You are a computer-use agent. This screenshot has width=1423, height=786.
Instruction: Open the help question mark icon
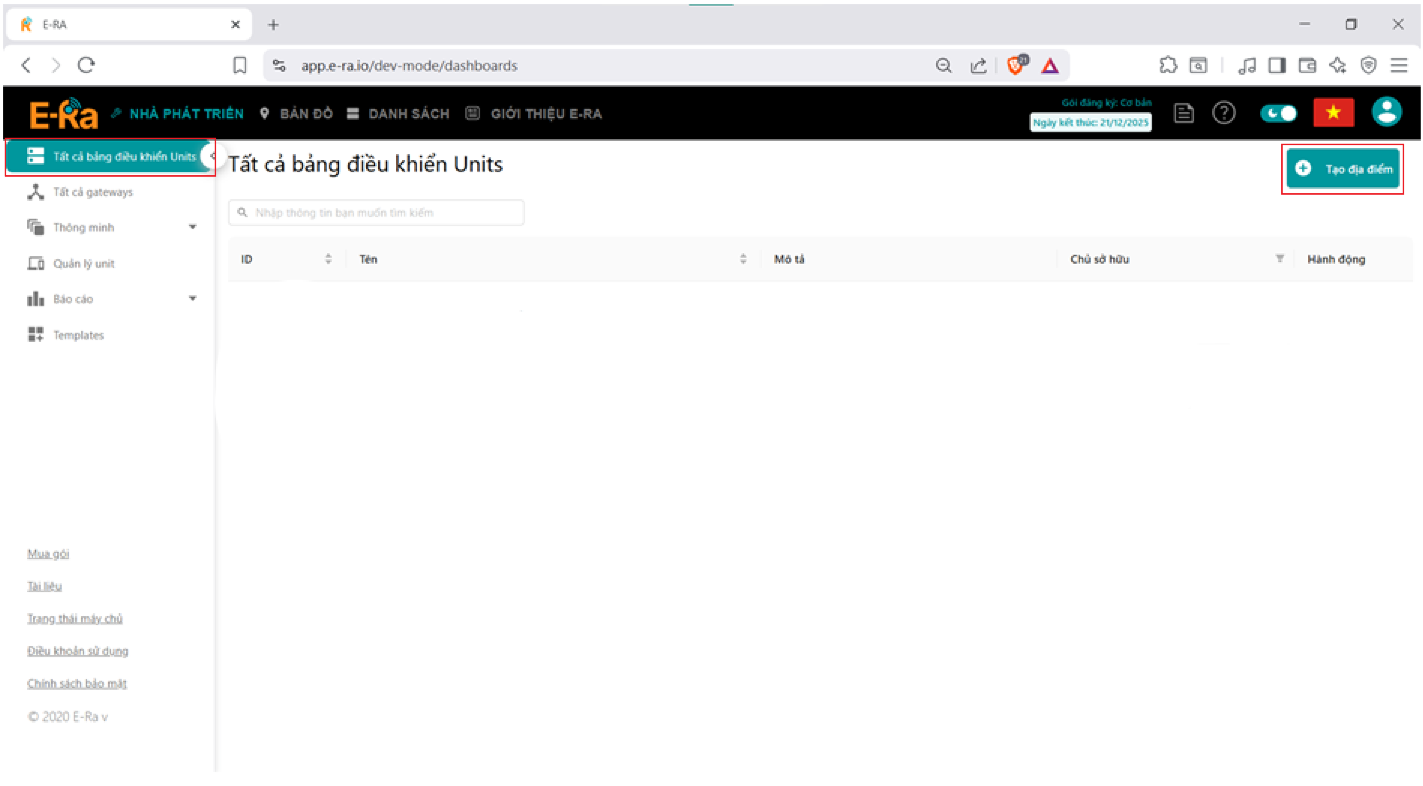(1223, 113)
